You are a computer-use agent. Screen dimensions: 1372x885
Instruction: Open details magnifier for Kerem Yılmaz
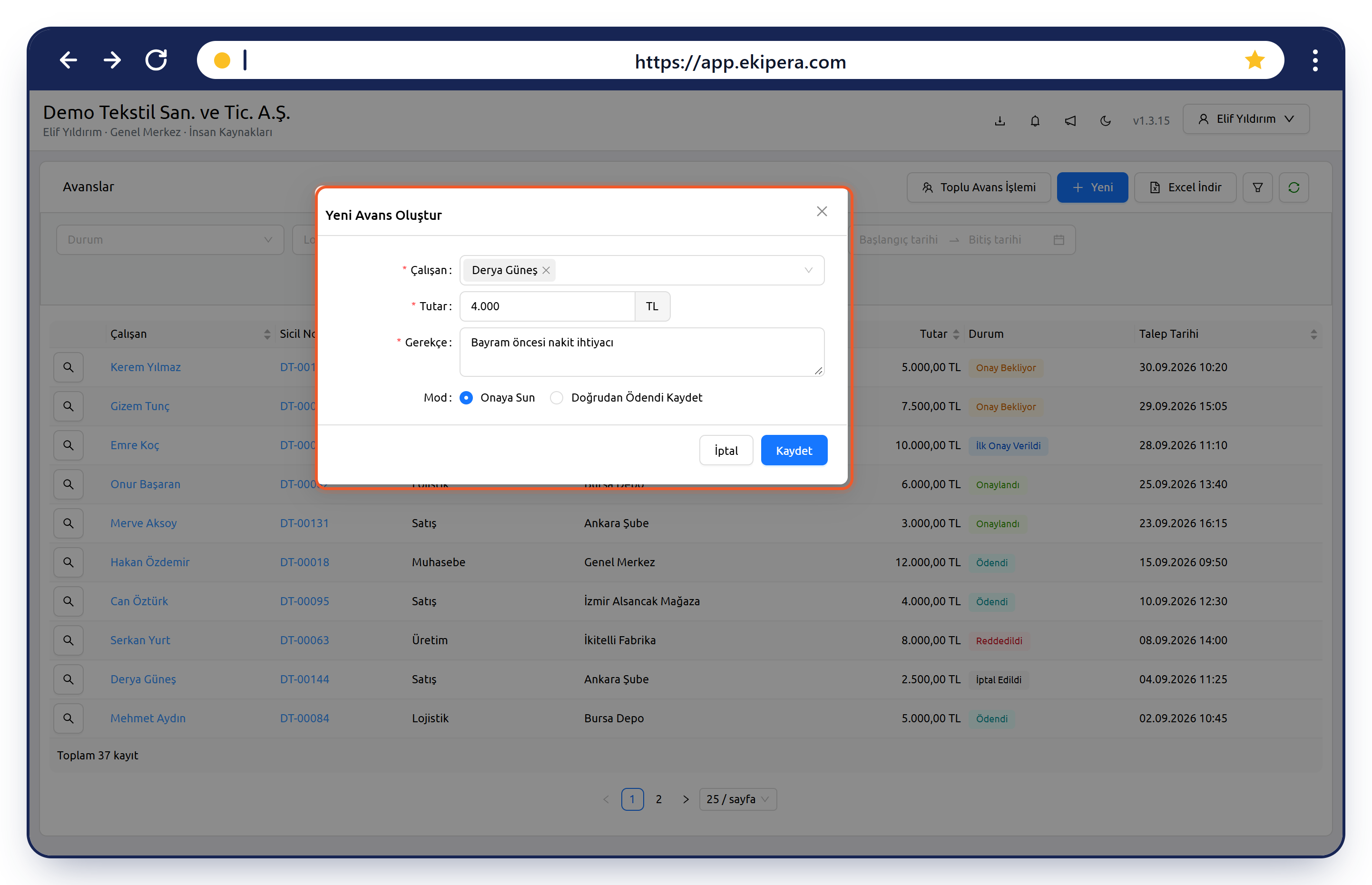pyautogui.click(x=69, y=367)
